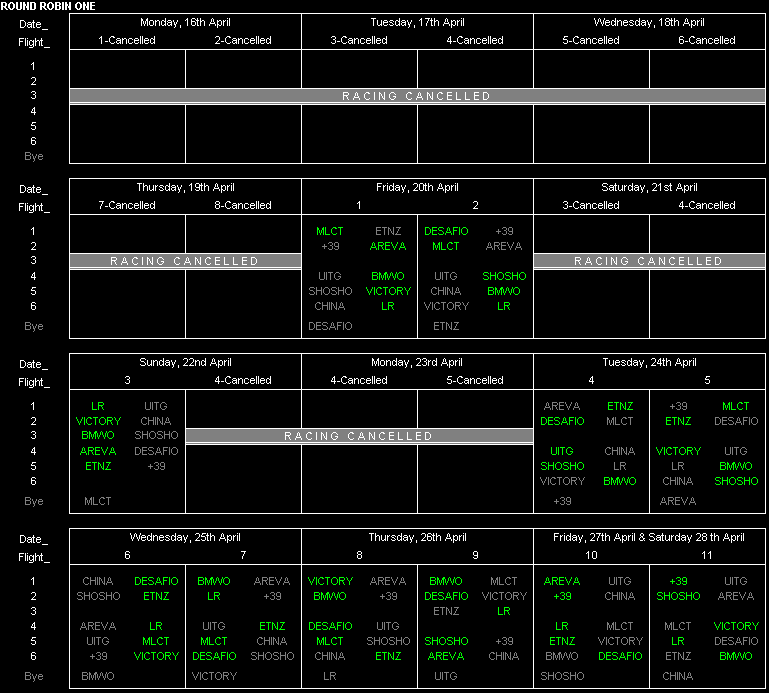
Task: Select grey ETNZ in flight 9
Action: click(446, 611)
